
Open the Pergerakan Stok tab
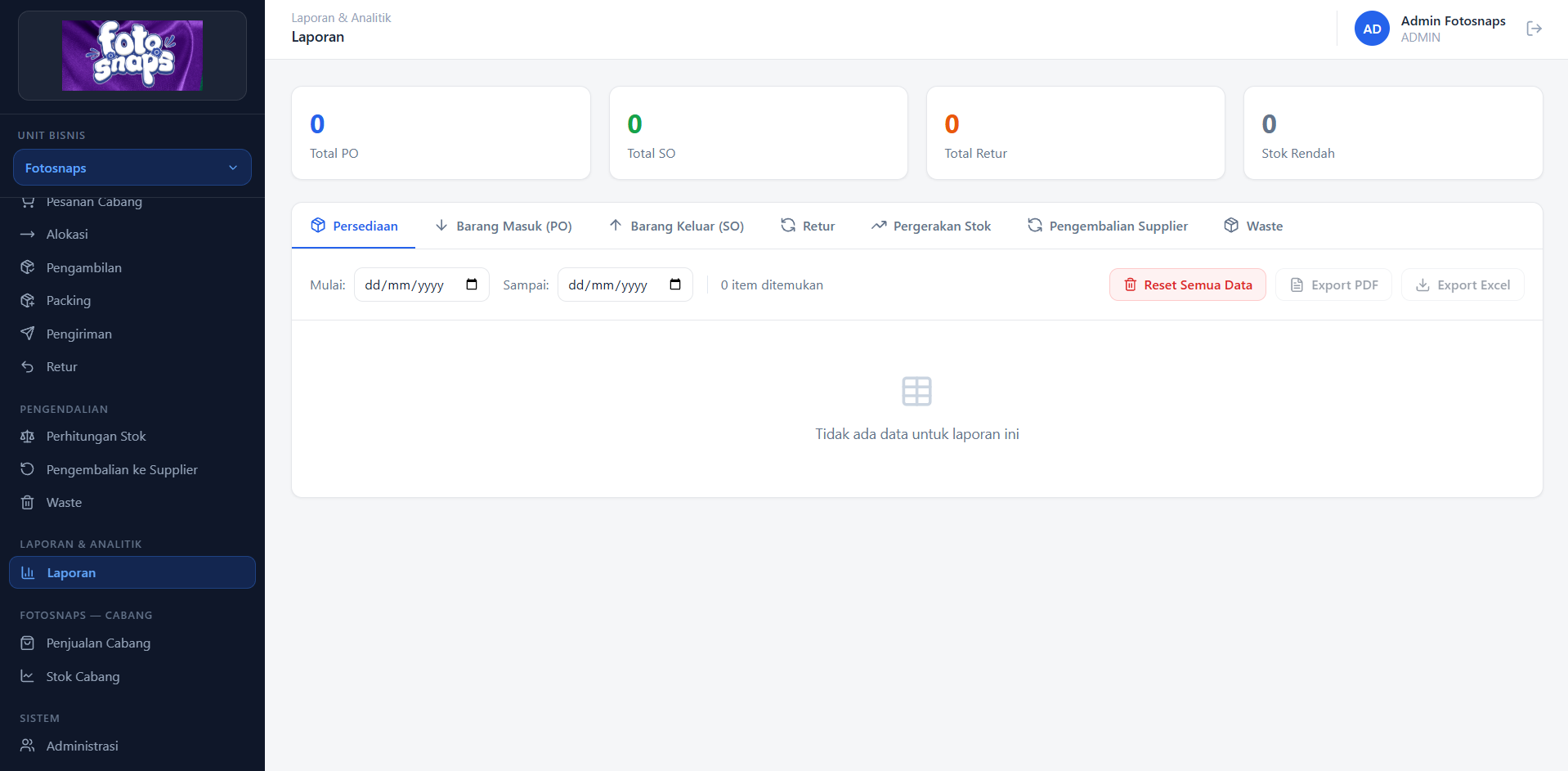[931, 226]
